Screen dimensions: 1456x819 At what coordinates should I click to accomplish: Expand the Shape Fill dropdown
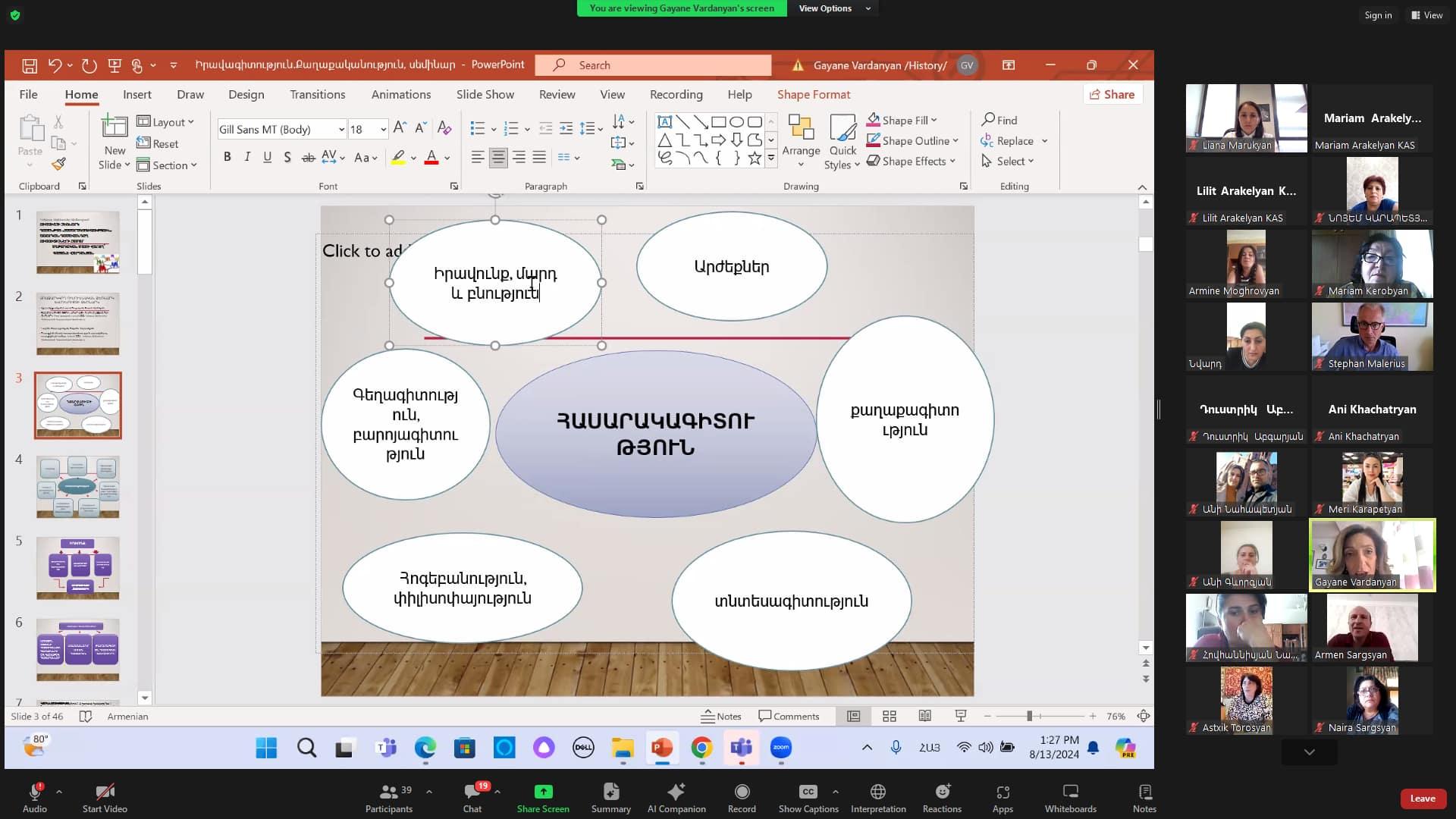point(934,120)
